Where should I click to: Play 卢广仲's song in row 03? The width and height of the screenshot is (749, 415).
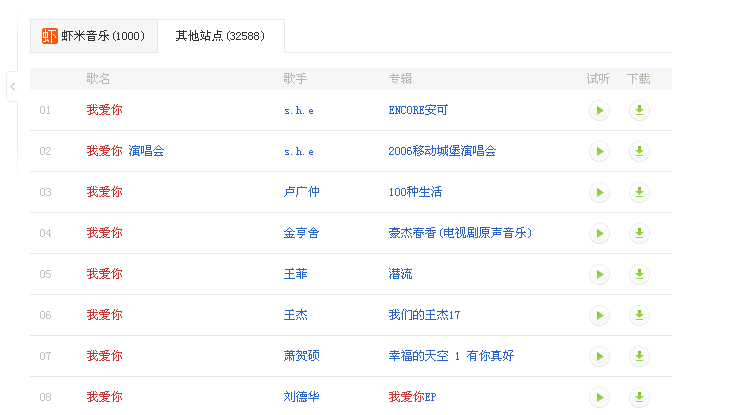pos(599,192)
